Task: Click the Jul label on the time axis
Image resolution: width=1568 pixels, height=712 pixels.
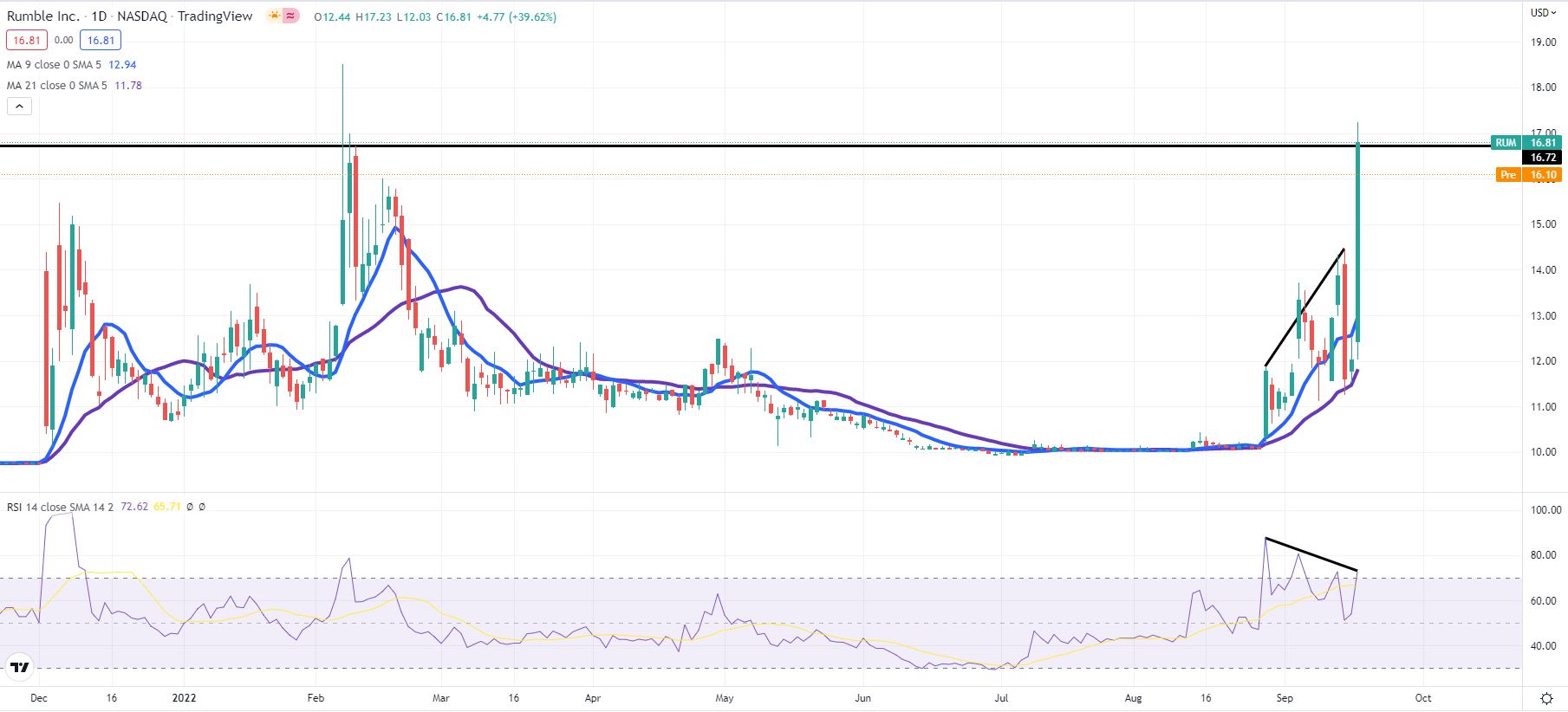Action: [x=1001, y=698]
